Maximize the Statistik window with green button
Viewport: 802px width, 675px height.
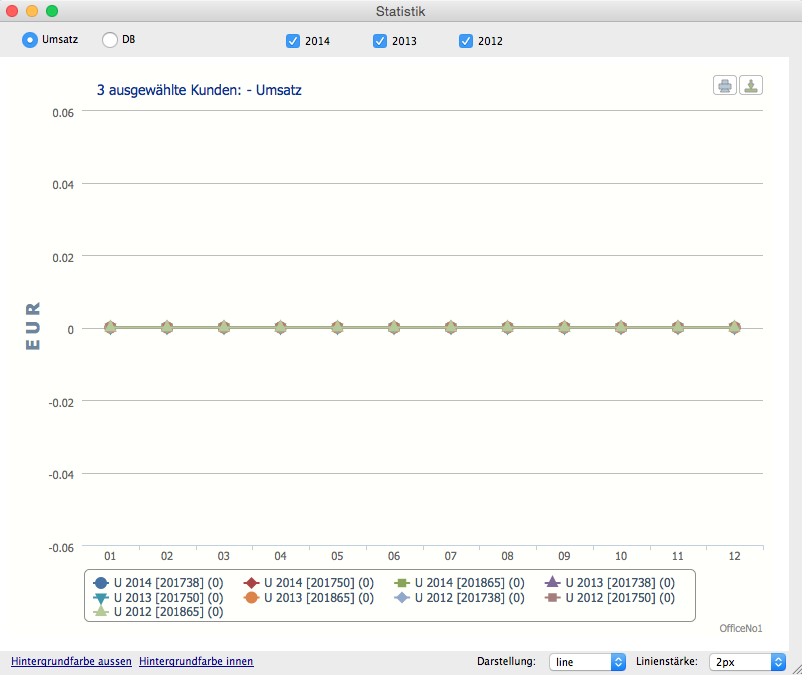(x=52, y=11)
